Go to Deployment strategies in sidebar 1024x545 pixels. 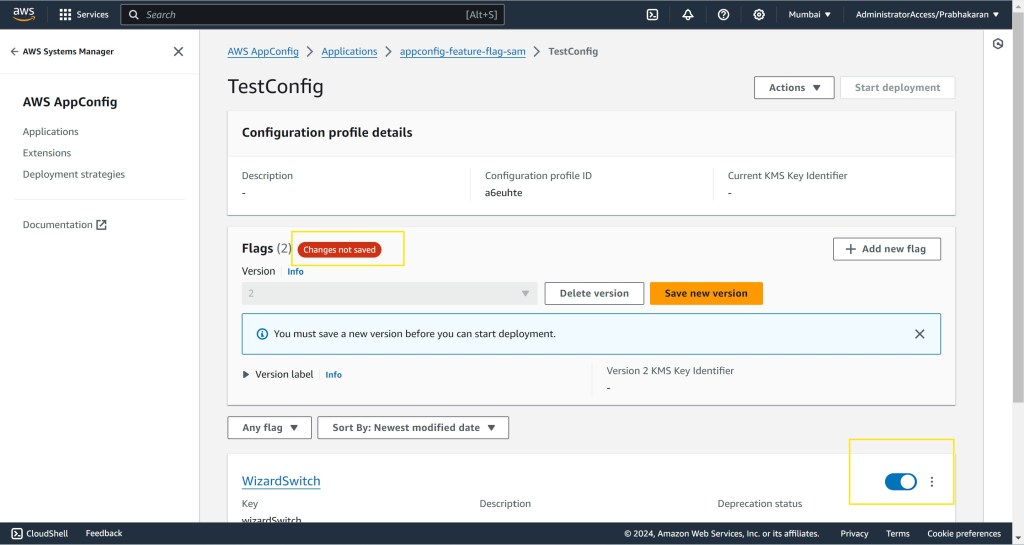pos(74,174)
